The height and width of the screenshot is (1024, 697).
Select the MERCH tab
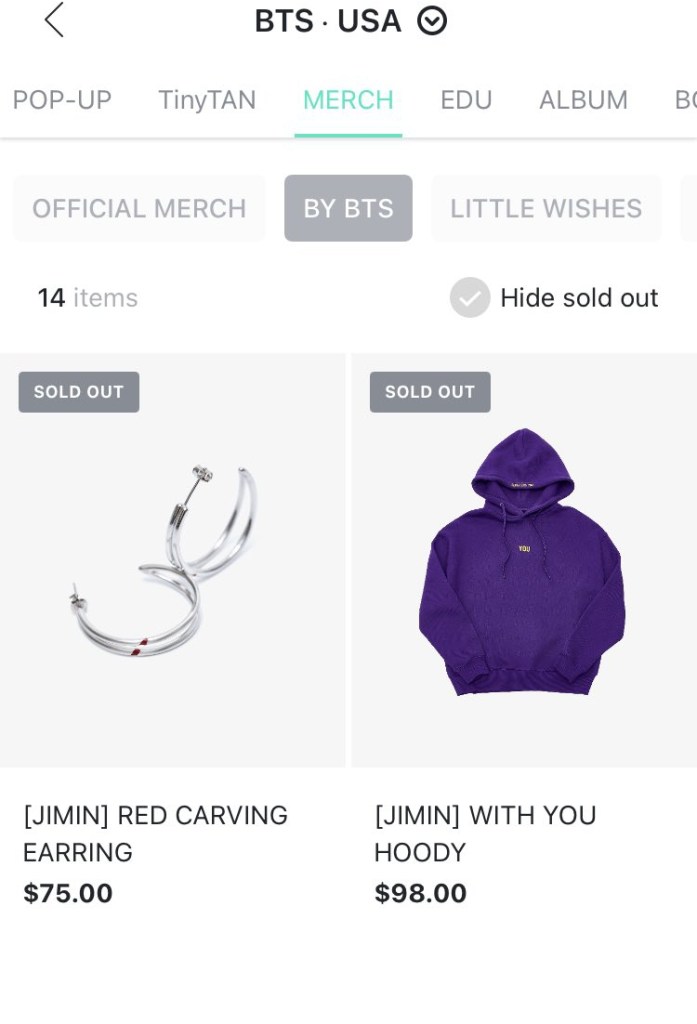[348, 100]
